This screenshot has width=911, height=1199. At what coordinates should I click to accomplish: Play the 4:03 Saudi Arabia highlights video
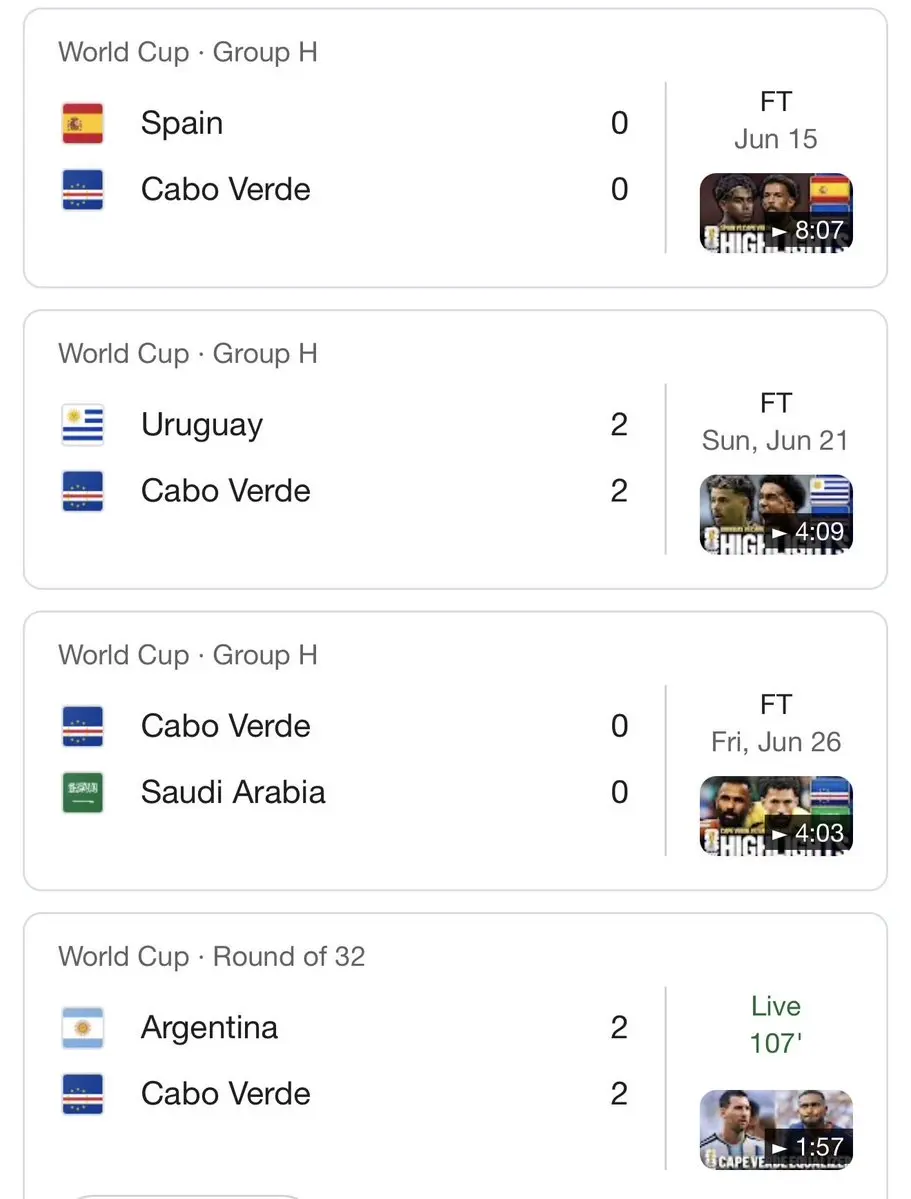click(x=776, y=815)
